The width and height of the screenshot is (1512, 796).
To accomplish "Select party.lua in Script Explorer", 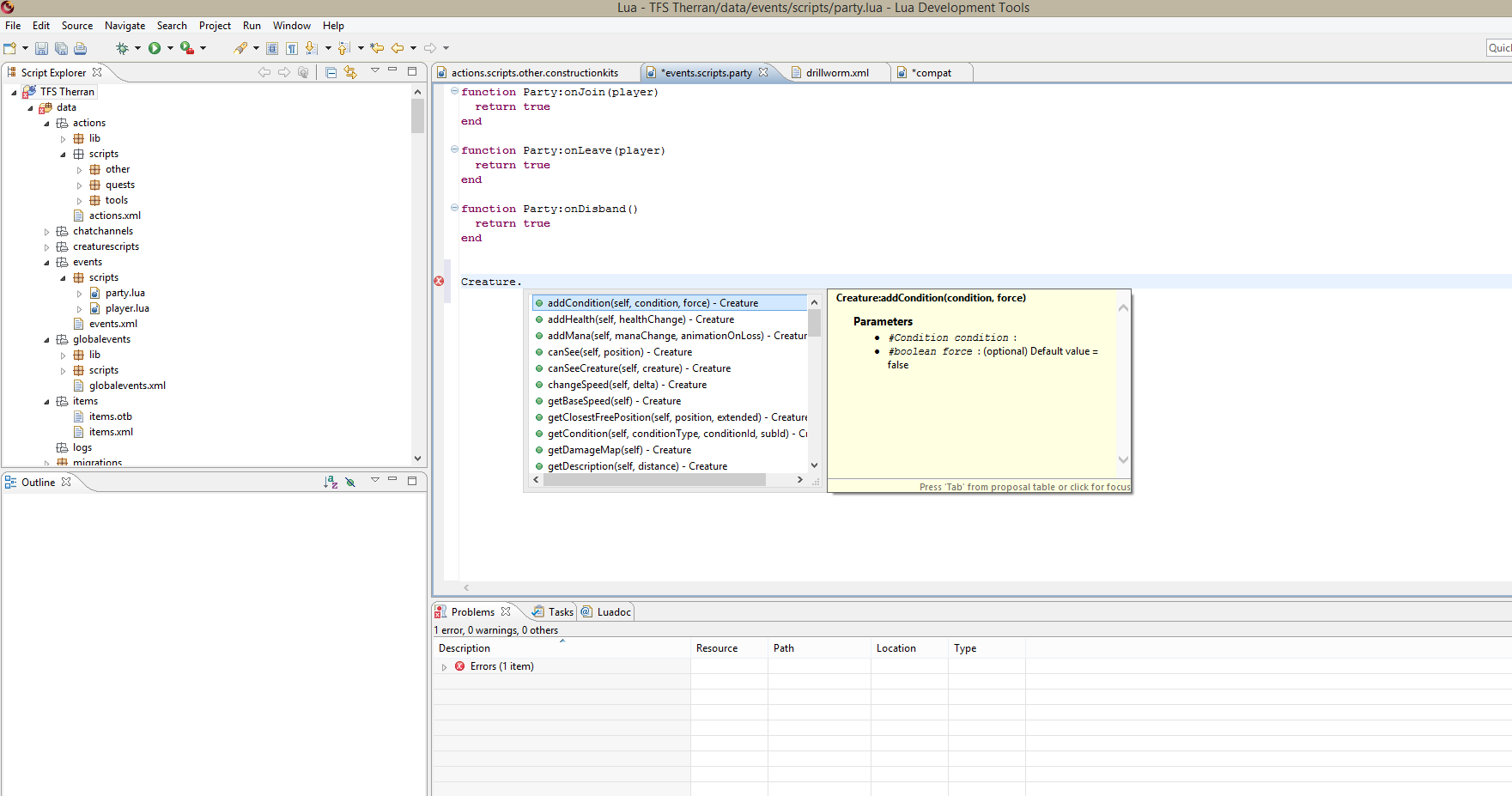I will [x=125, y=294].
